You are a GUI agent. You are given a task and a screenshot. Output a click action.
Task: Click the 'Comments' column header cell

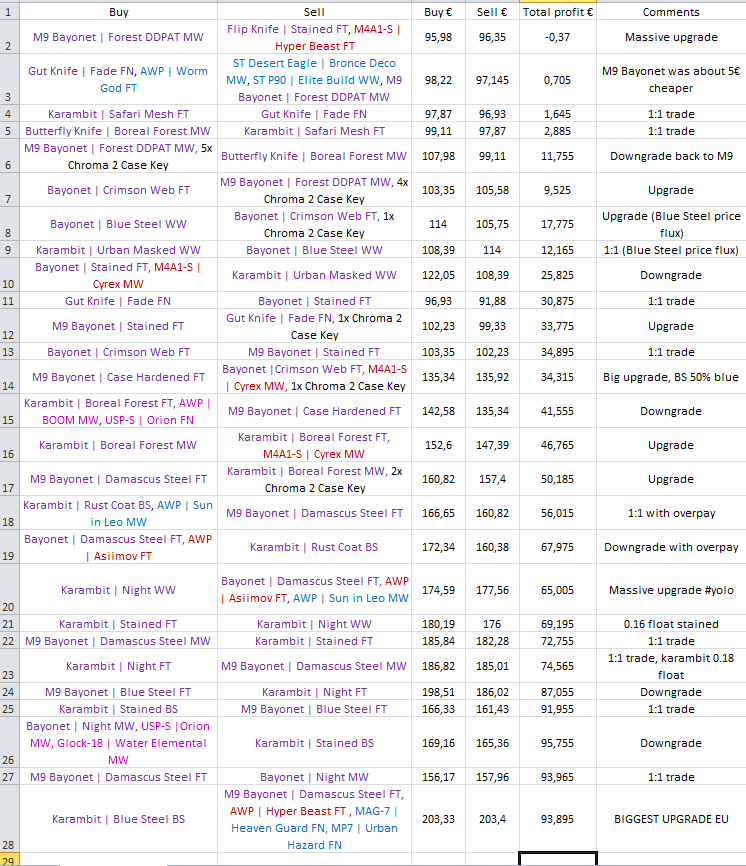point(671,12)
